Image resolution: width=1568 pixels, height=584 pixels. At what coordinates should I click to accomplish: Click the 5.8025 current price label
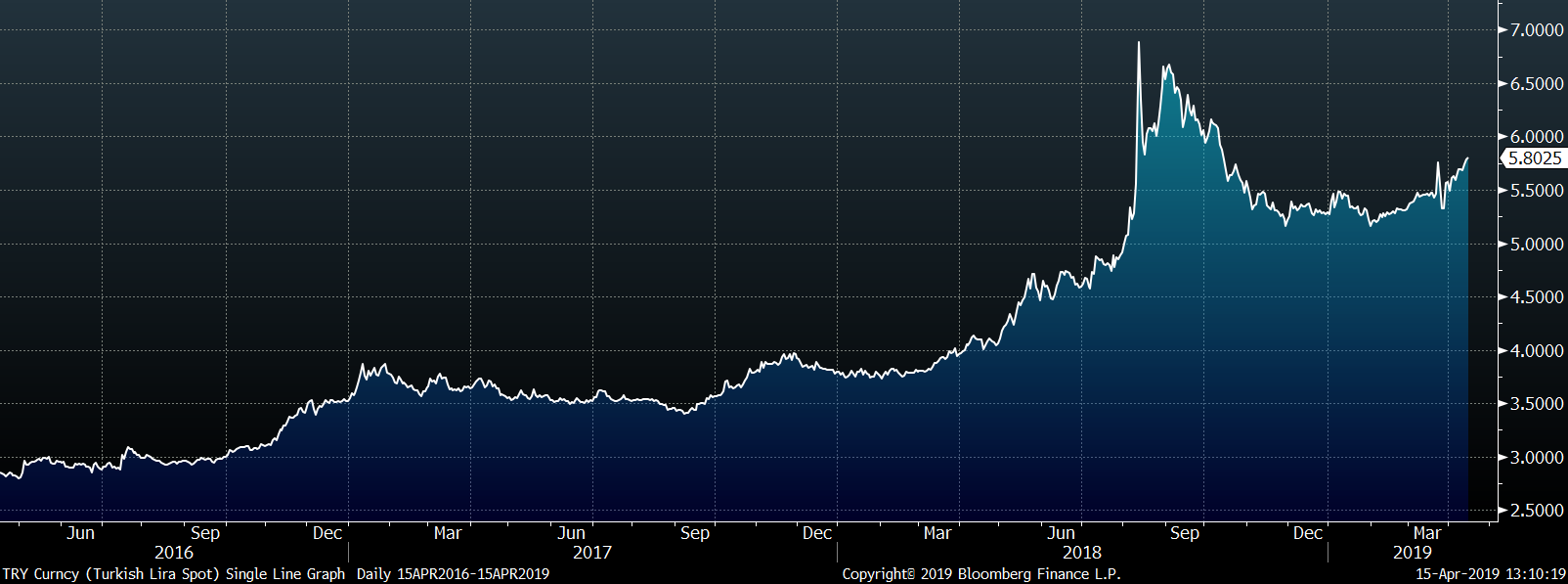click(1534, 158)
